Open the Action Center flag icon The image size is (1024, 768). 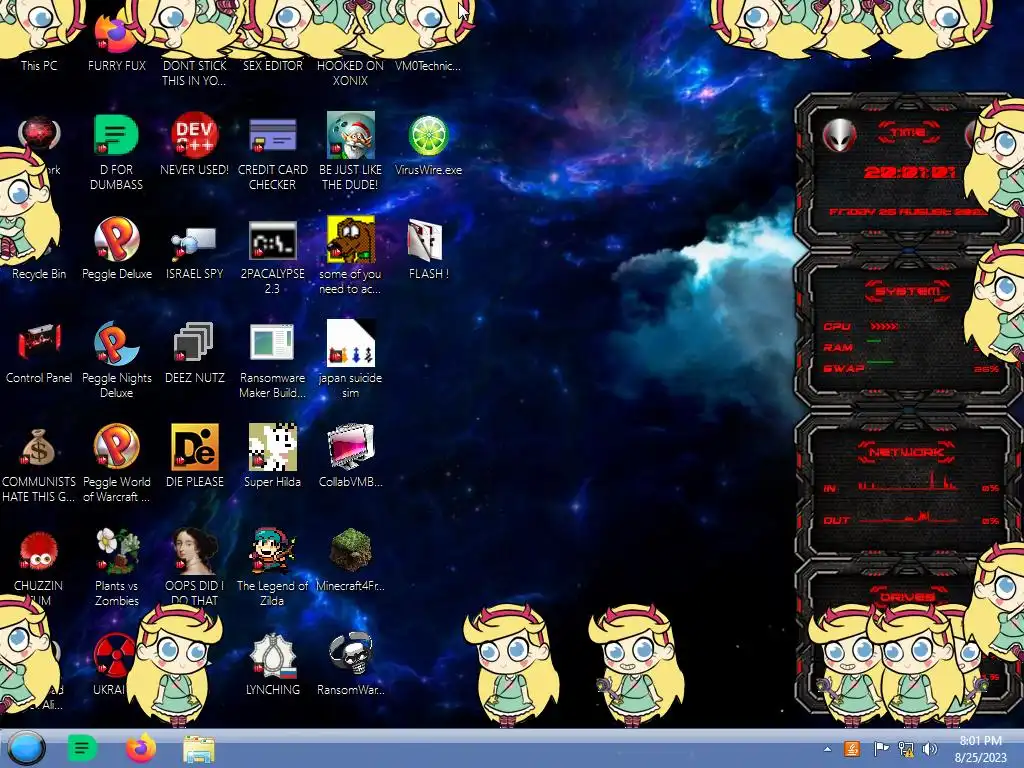[x=880, y=749]
